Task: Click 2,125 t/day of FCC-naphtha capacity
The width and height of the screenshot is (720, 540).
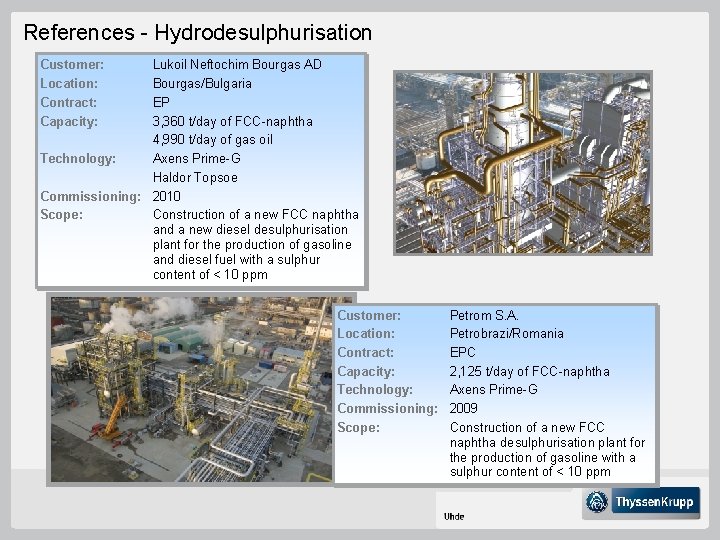Action: (x=529, y=371)
